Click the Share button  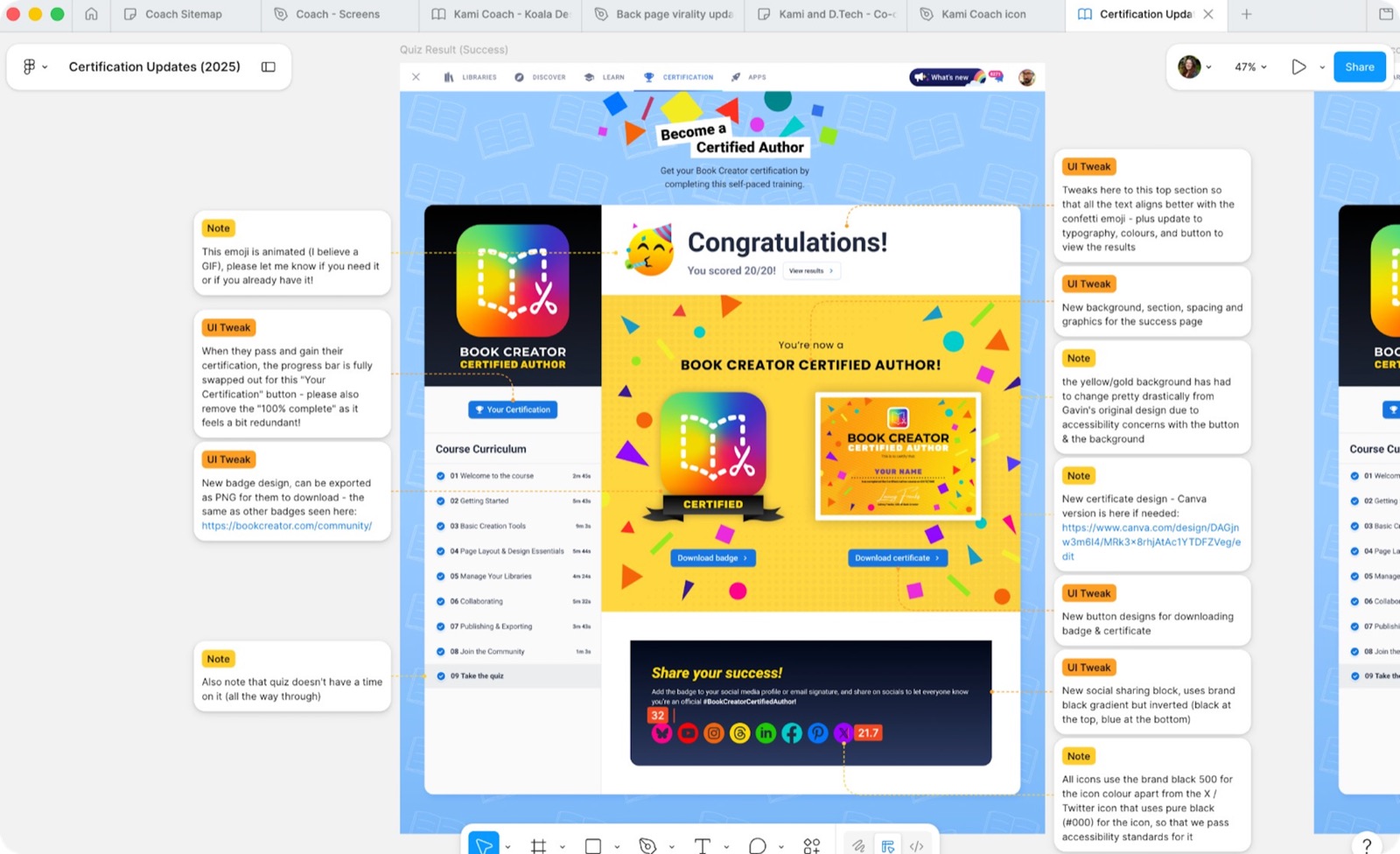pos(1360,66)
